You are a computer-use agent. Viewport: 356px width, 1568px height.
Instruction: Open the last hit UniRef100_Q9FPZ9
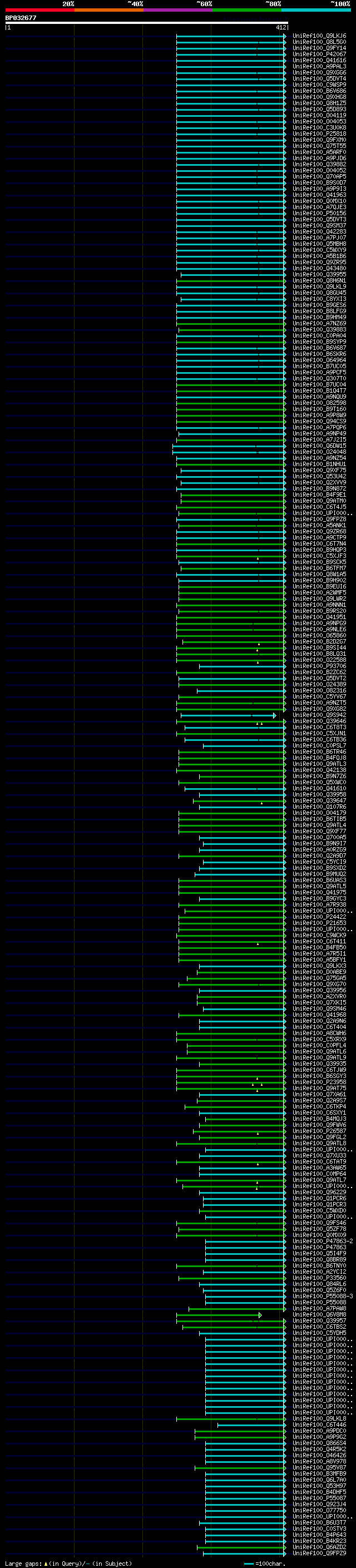click(x=319, y=1554)
